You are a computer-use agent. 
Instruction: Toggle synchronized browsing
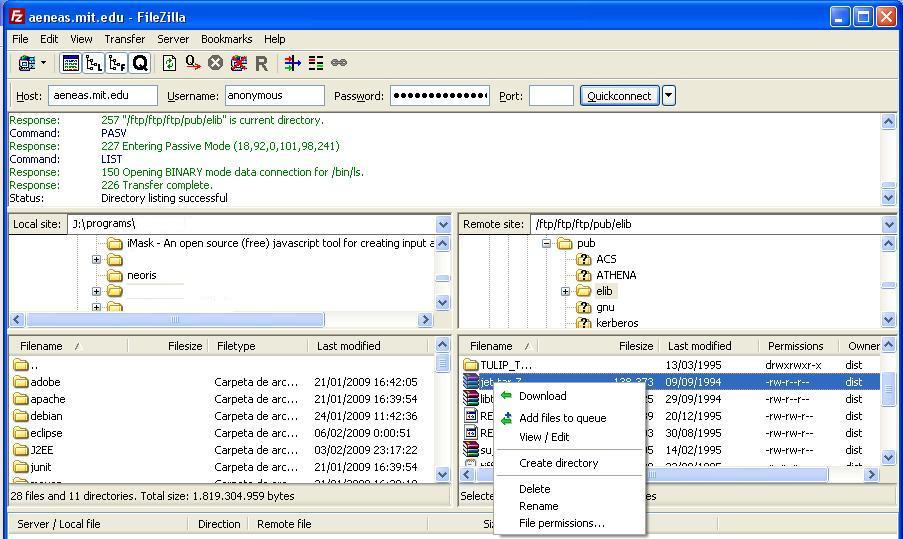pyautogui.click(x=339, y=62)
